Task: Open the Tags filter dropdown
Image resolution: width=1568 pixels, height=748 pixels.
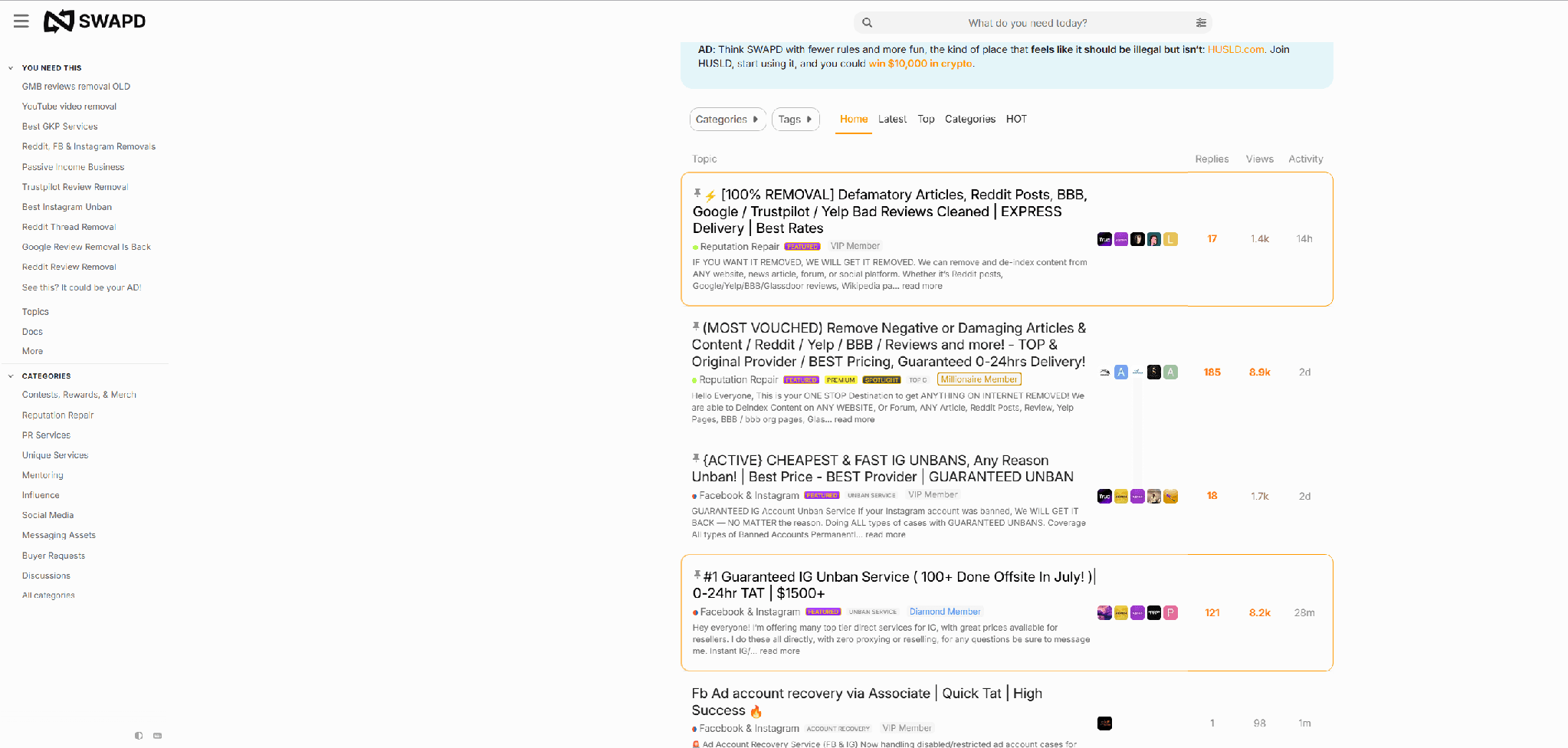Action: (x=795, y=120)
